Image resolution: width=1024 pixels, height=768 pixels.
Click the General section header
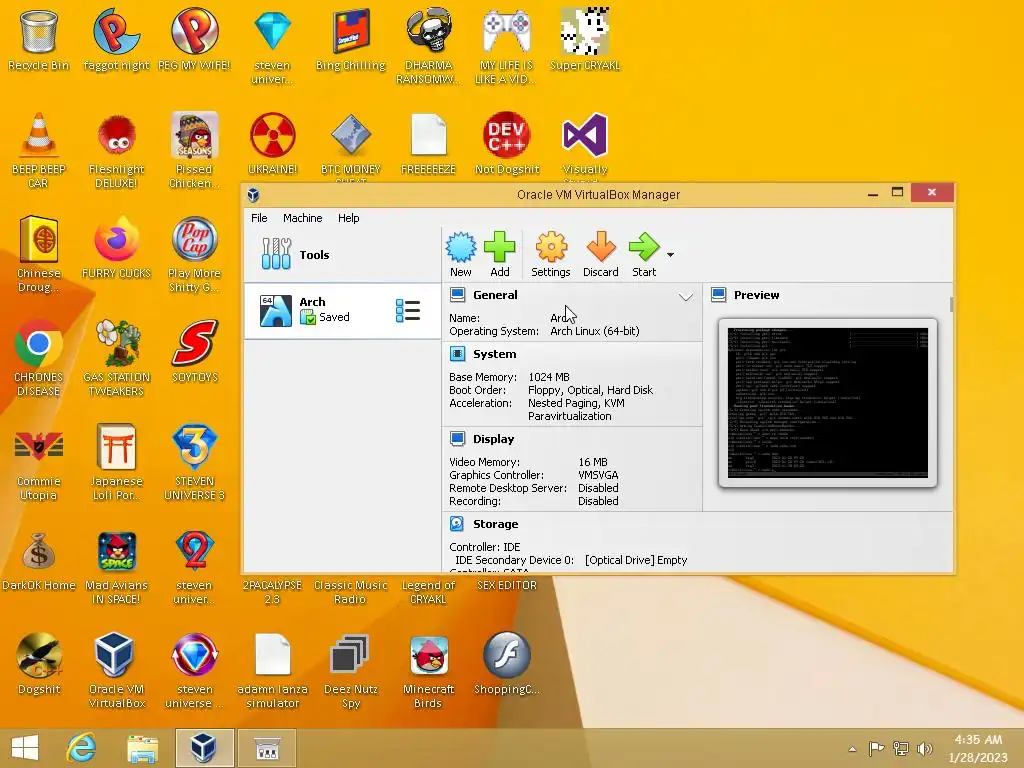[x=495, y=295]
